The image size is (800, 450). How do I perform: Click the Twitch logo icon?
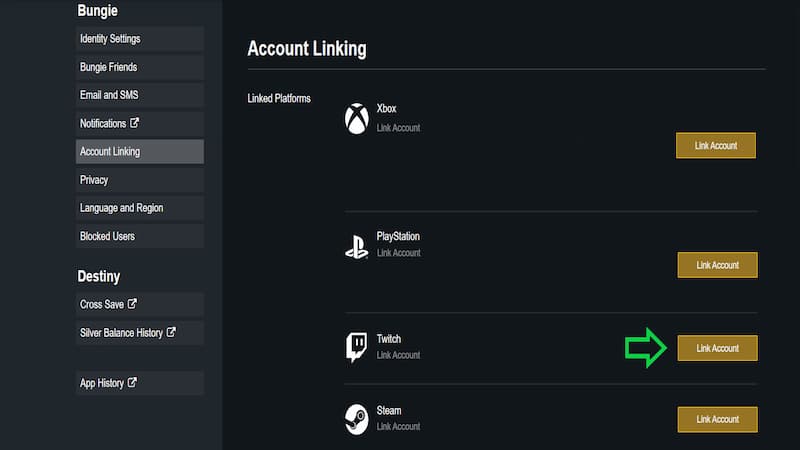point(356,347)
